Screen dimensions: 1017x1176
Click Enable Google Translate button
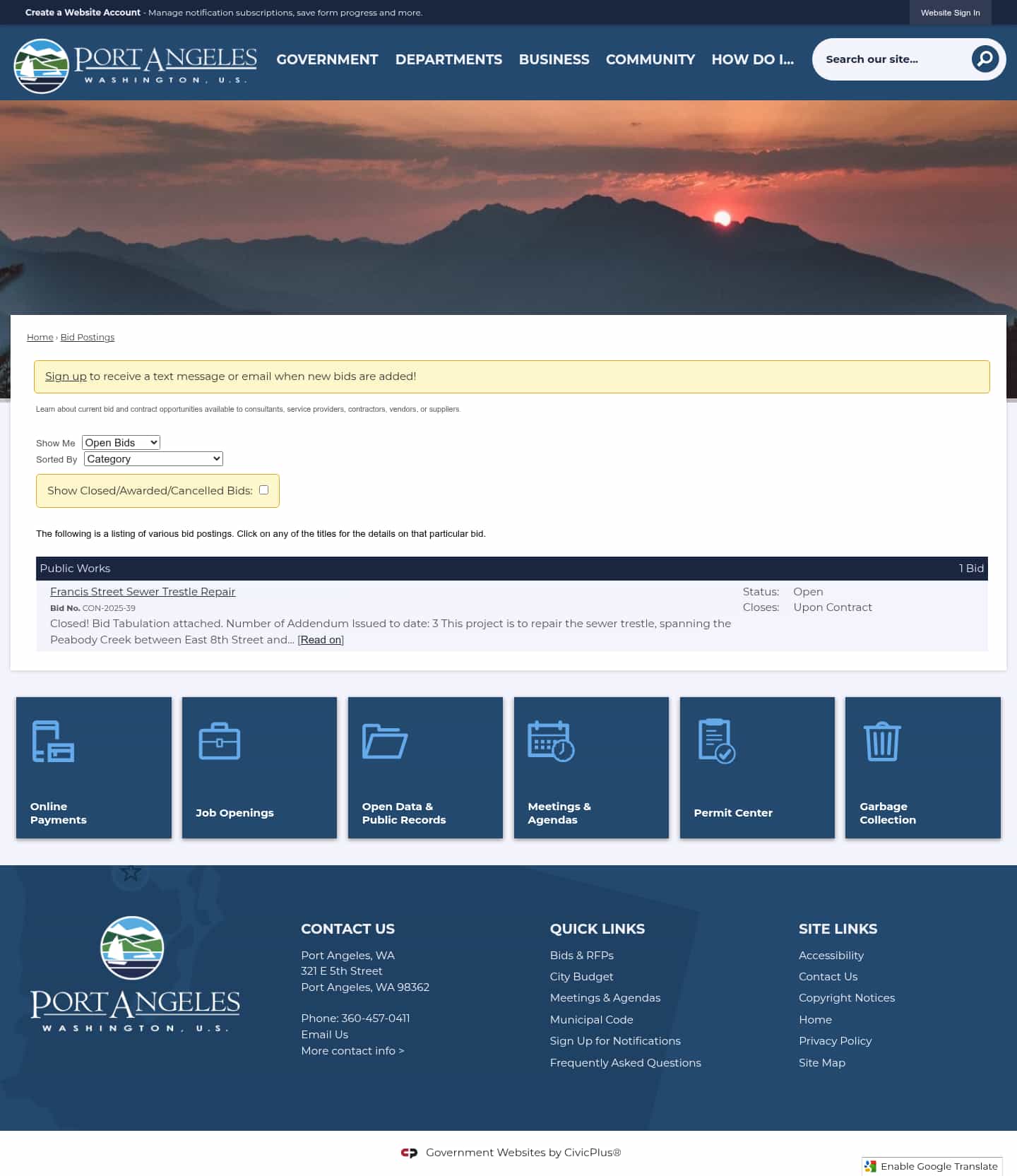click(x=932, y=1166)
